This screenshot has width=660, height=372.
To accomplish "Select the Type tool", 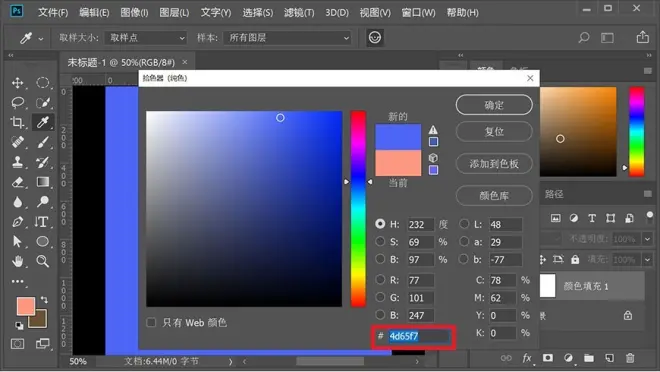I will tap(43, 222).
